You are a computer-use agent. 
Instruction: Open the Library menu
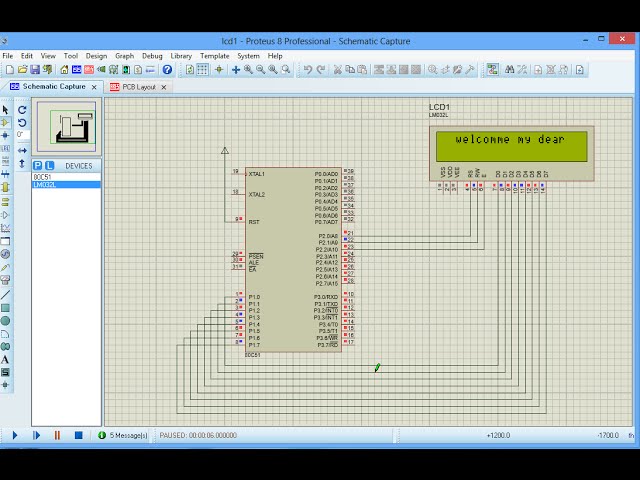tap(181, 56)
